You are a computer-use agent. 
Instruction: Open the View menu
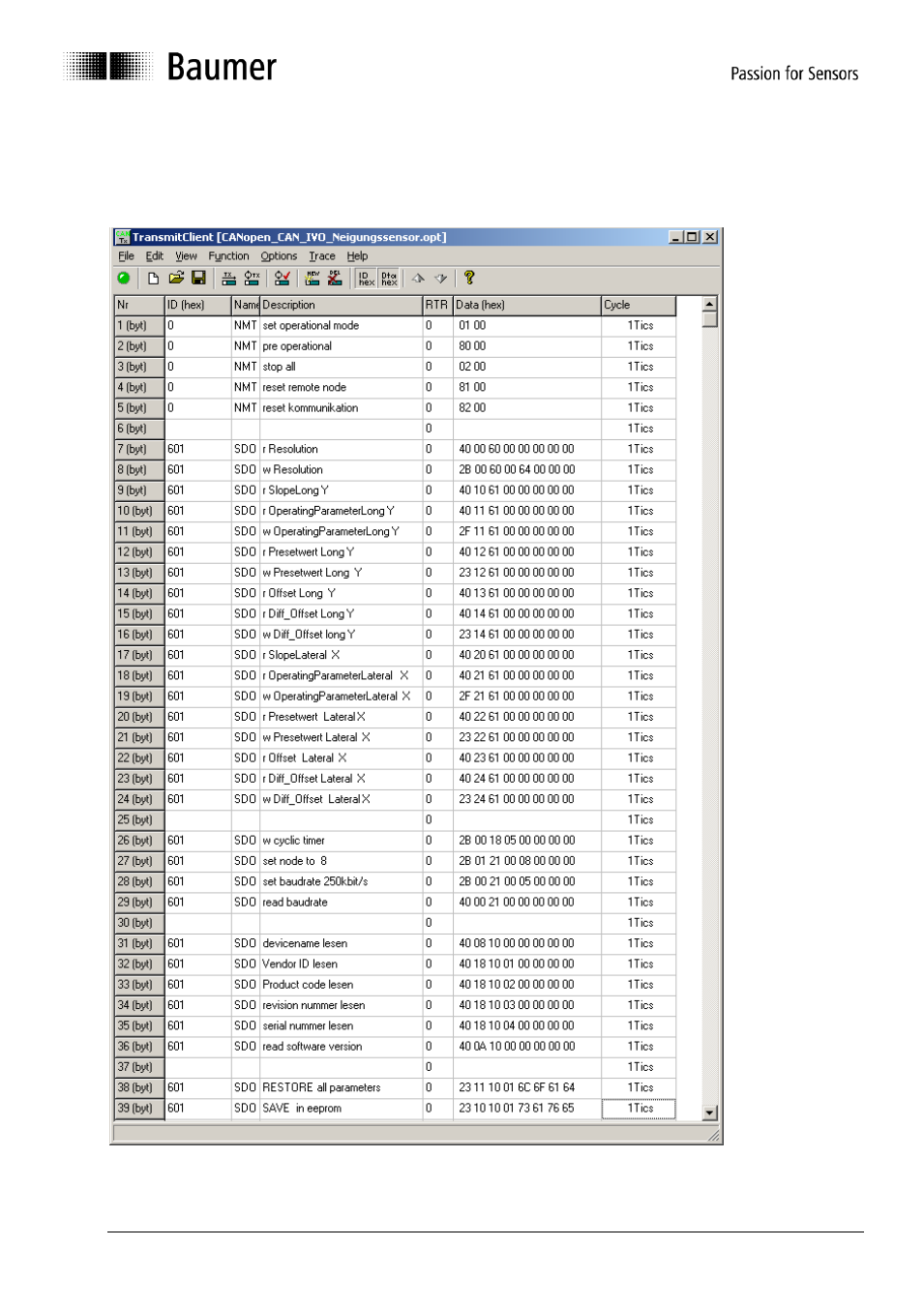coord(186,256)
